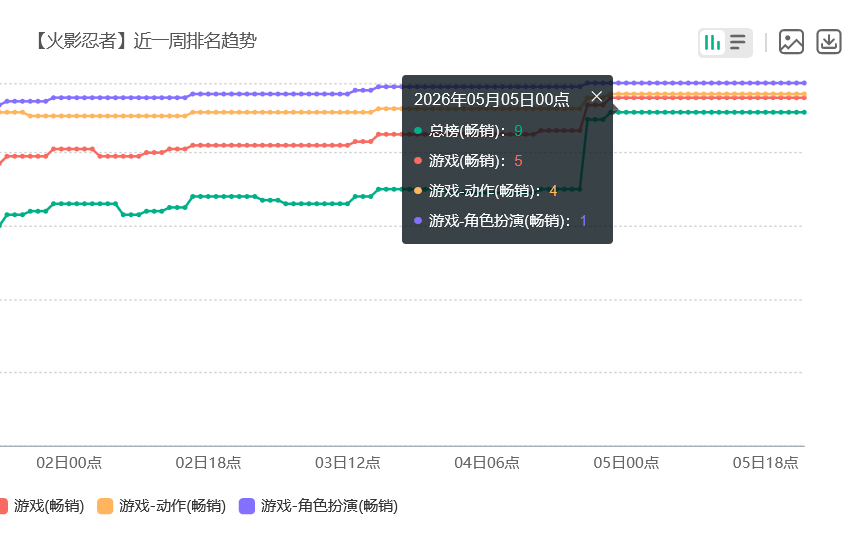Toggle 游戏-动作(畅销) legend series
This screenshot has height=536, width=858.
point(161,506)
